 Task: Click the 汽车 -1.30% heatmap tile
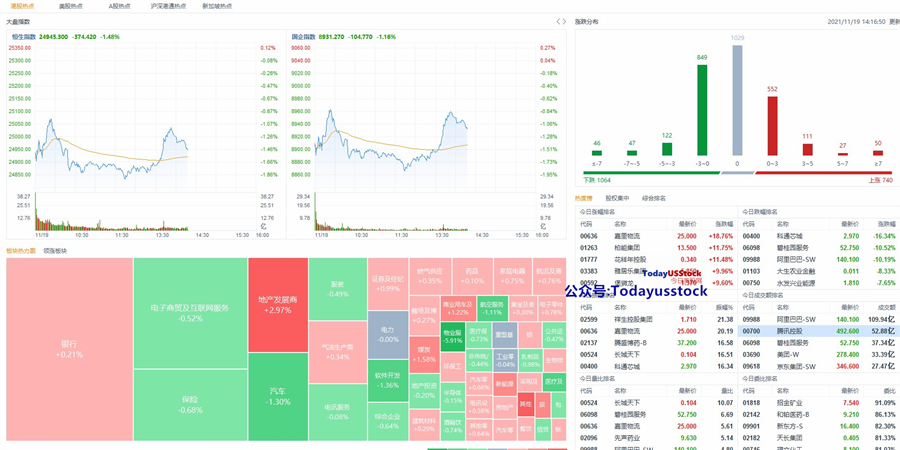click(x=278, y=397)
